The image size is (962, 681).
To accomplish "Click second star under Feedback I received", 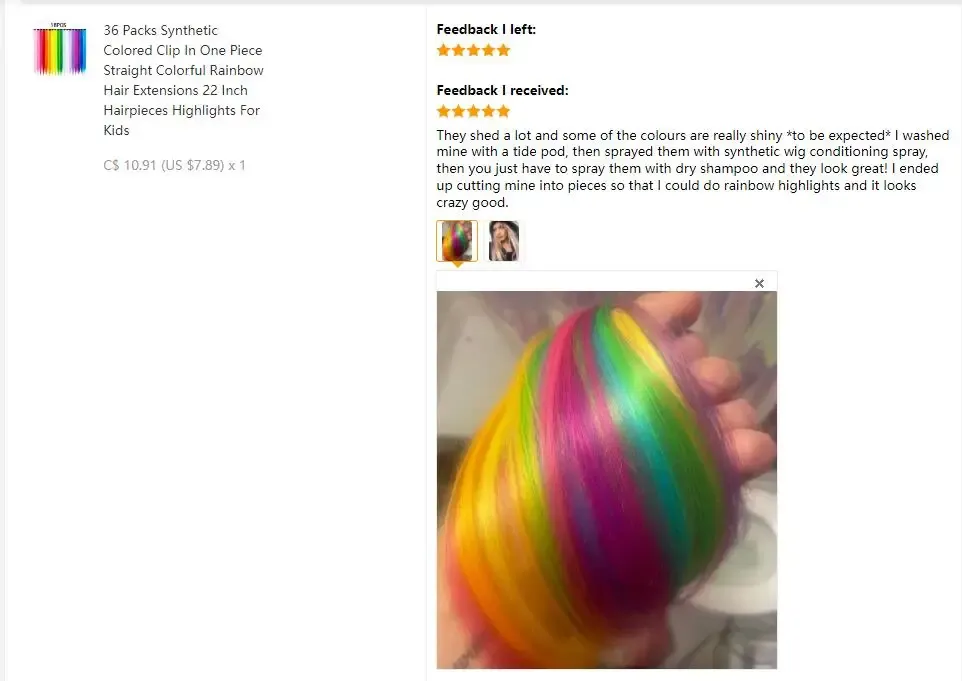I will pos(458,111).
